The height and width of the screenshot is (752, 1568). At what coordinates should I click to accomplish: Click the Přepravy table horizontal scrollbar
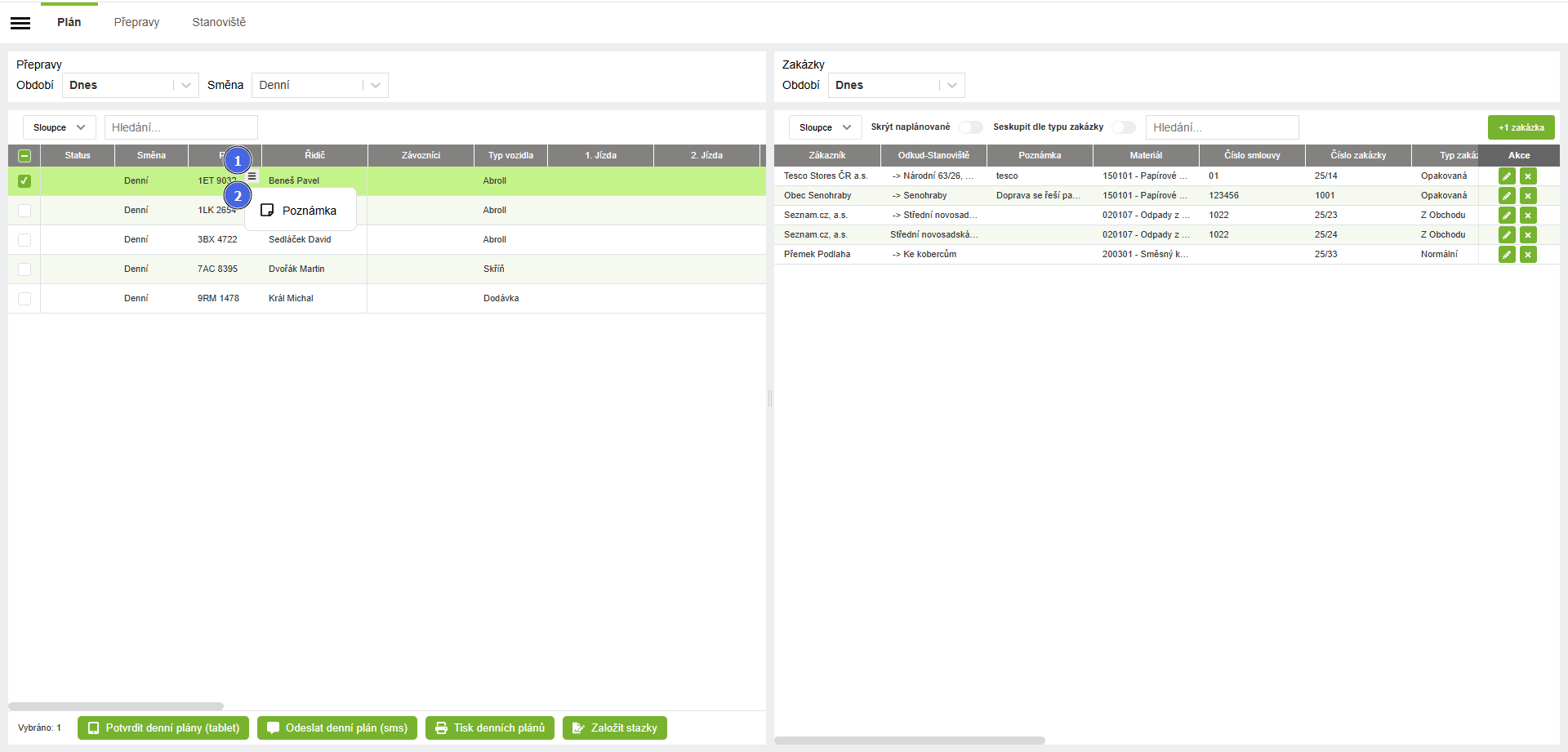pos(116,706)
